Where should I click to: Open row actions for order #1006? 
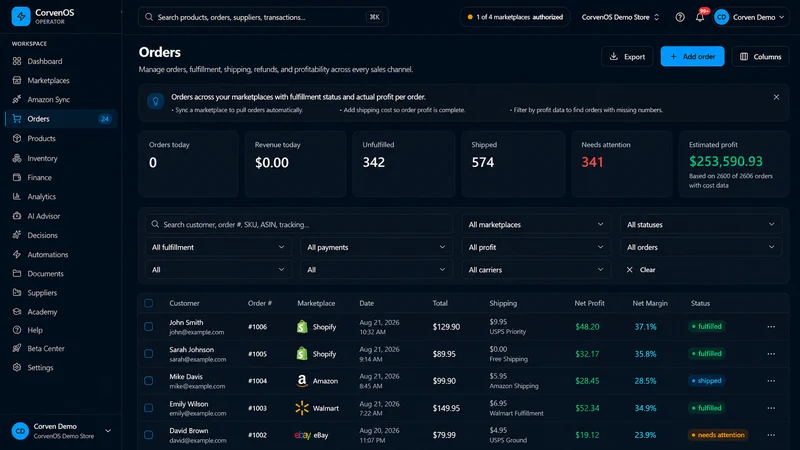click(x=771, y=327)
